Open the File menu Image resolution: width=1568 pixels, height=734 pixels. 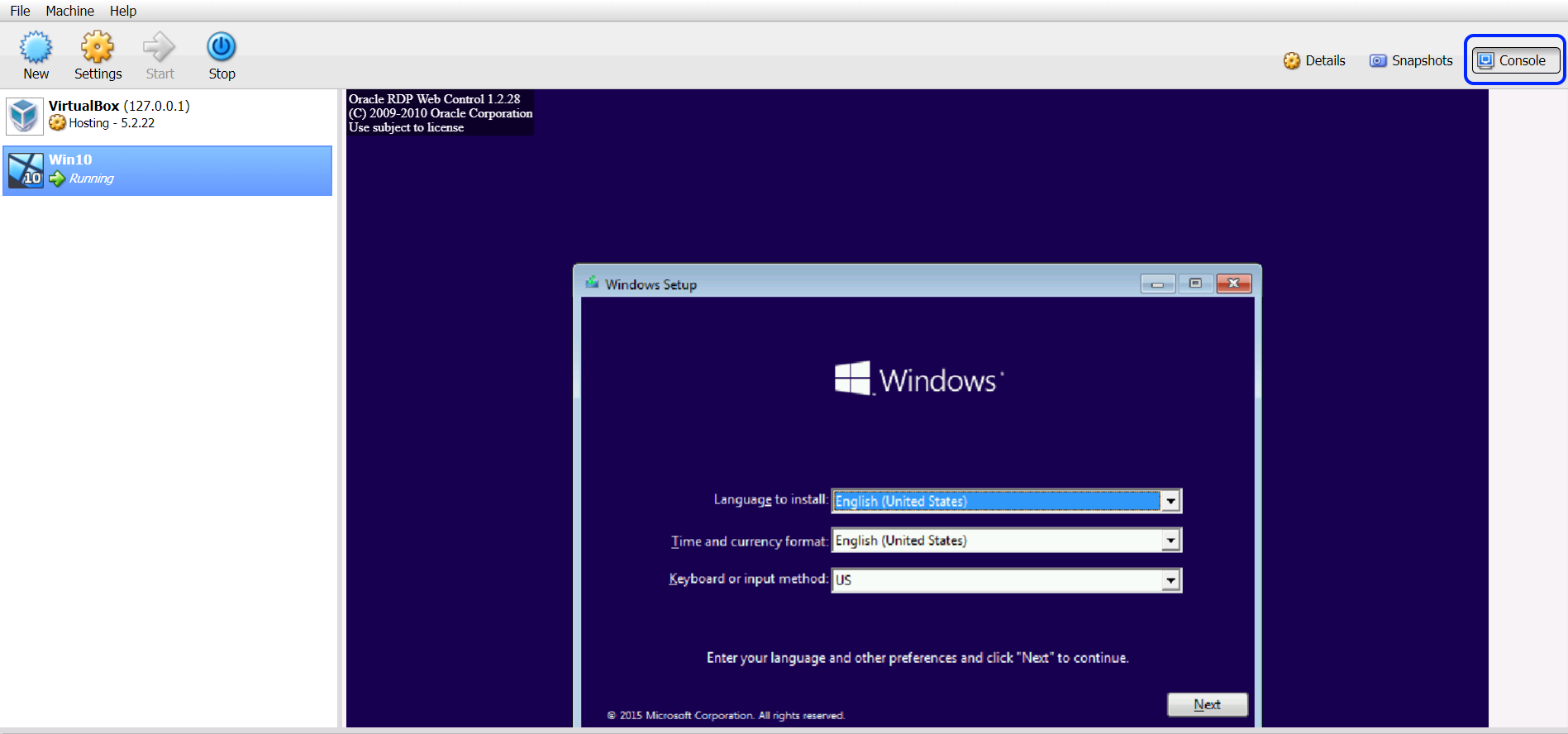coord(20,11)
